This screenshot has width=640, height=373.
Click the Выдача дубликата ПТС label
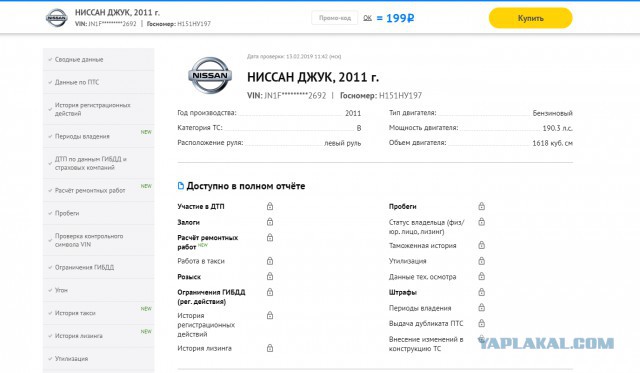coord(426,324)
